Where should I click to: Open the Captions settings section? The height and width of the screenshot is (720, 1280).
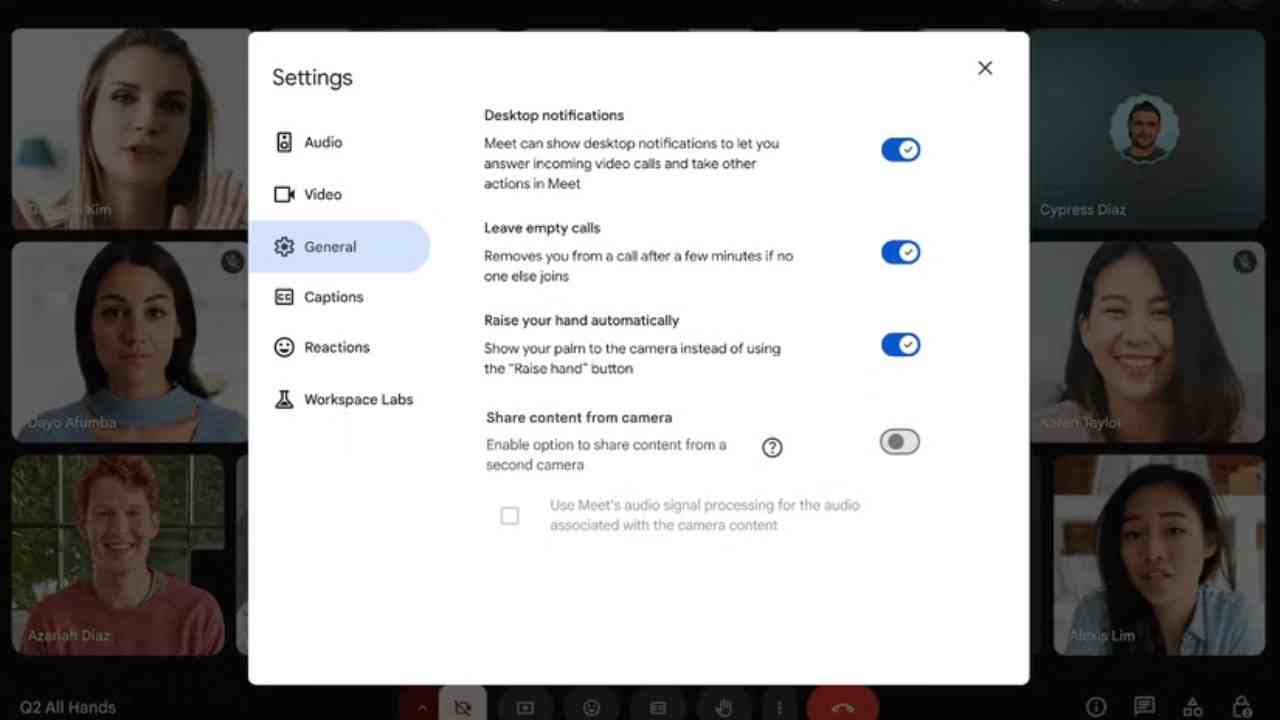coord(333,297)
